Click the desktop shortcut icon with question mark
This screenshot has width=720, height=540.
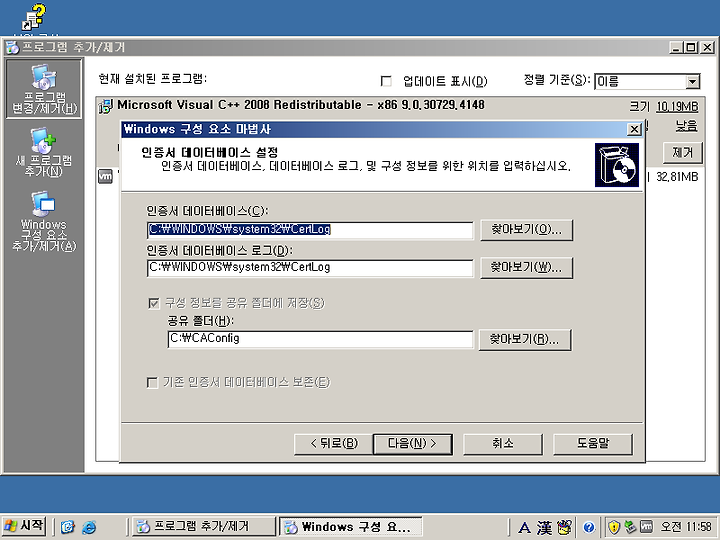point(34,17)
